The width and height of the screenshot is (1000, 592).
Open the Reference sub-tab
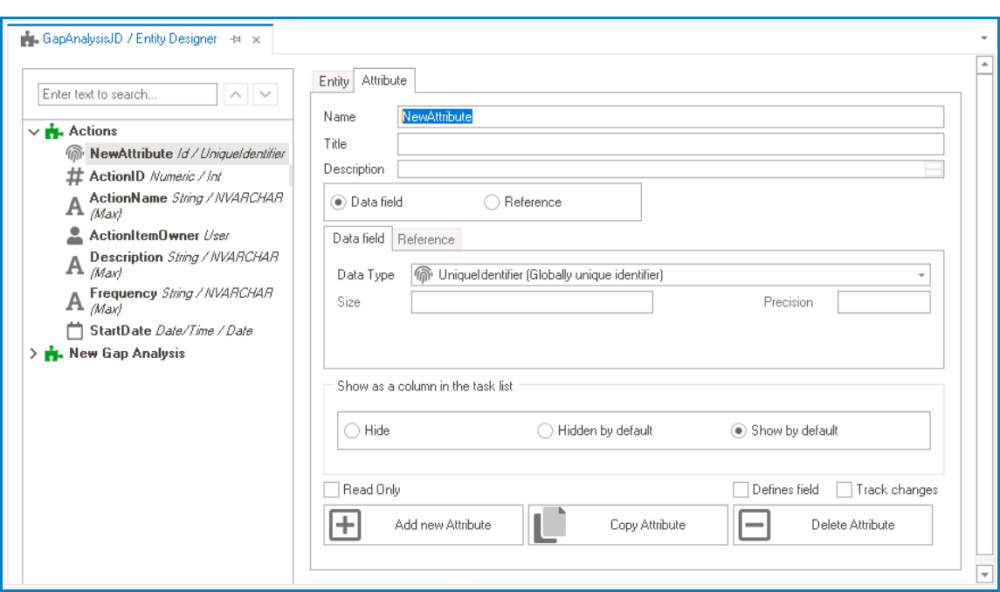426,239
